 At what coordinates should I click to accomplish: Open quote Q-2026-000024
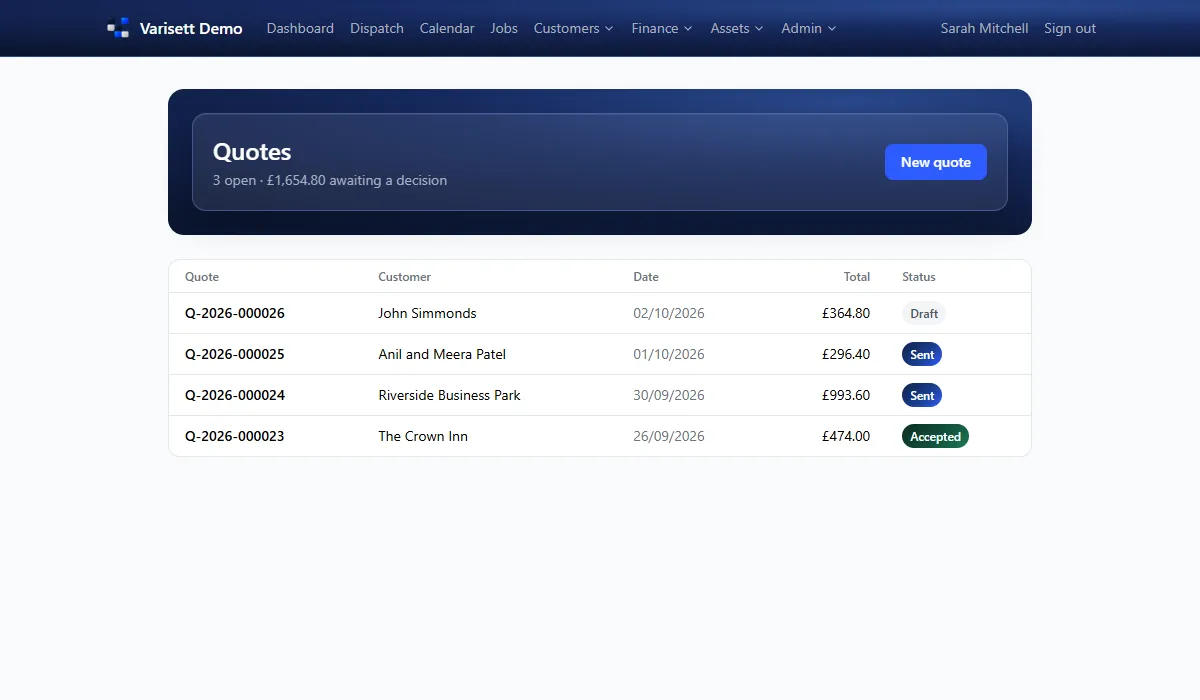(235, 395)
